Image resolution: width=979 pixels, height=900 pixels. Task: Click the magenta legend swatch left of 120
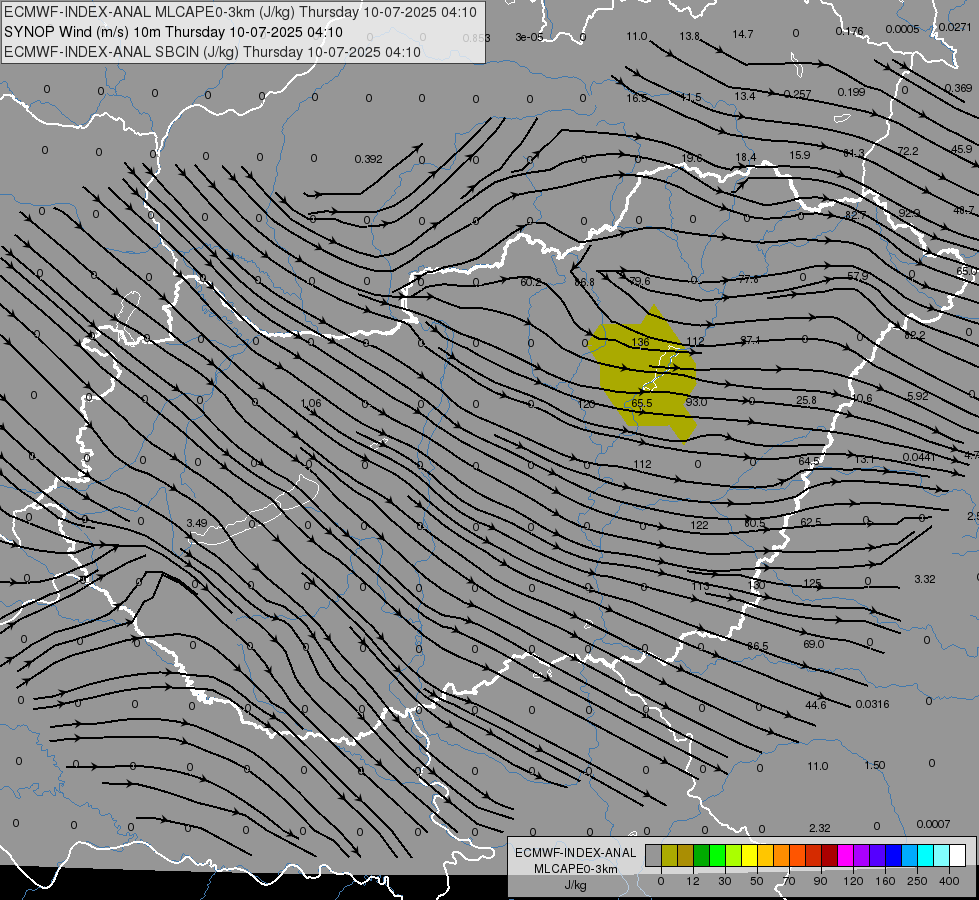point(845,855)
